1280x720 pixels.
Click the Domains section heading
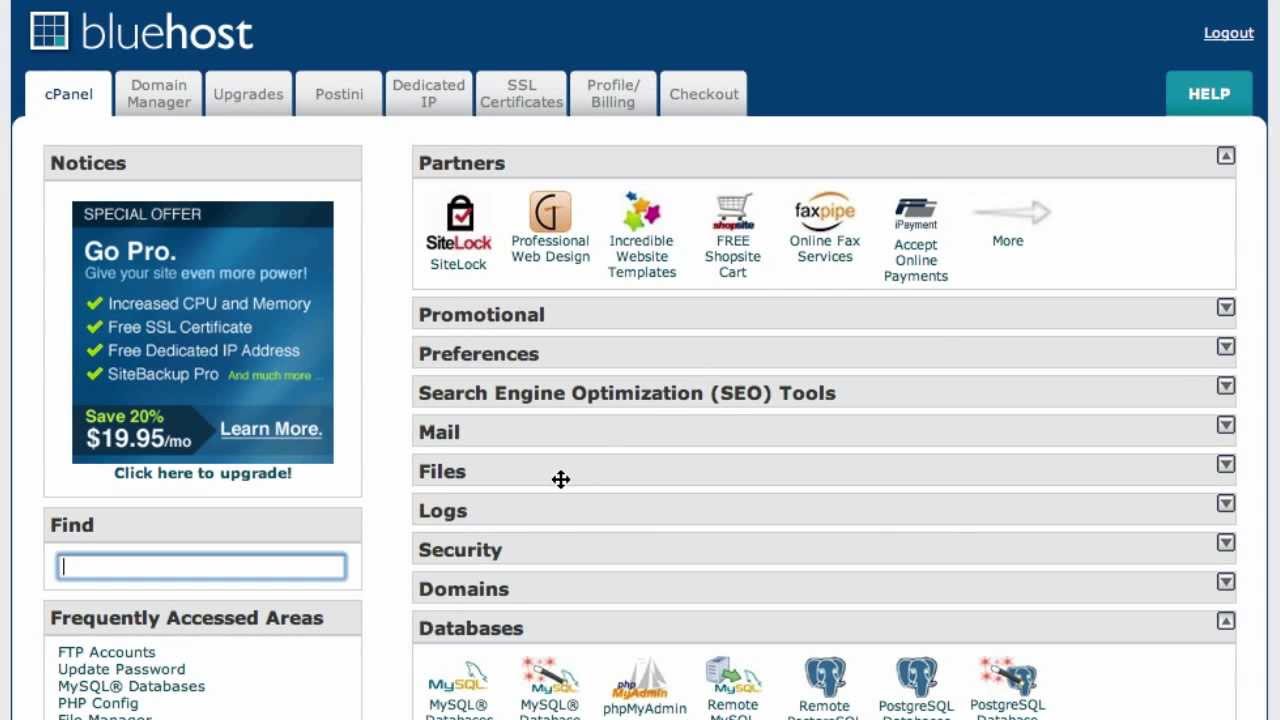pos(463,589)
